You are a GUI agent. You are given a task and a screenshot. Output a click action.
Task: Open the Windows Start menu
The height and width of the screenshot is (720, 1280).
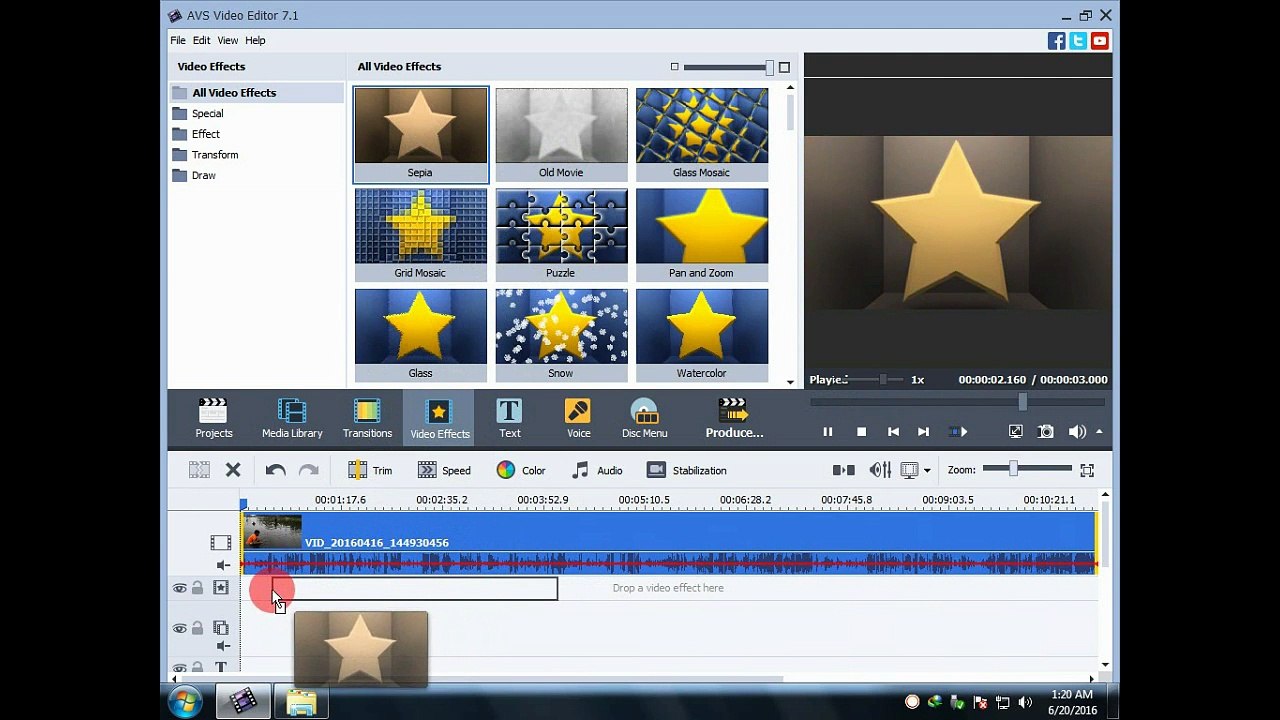coord(185,702)
